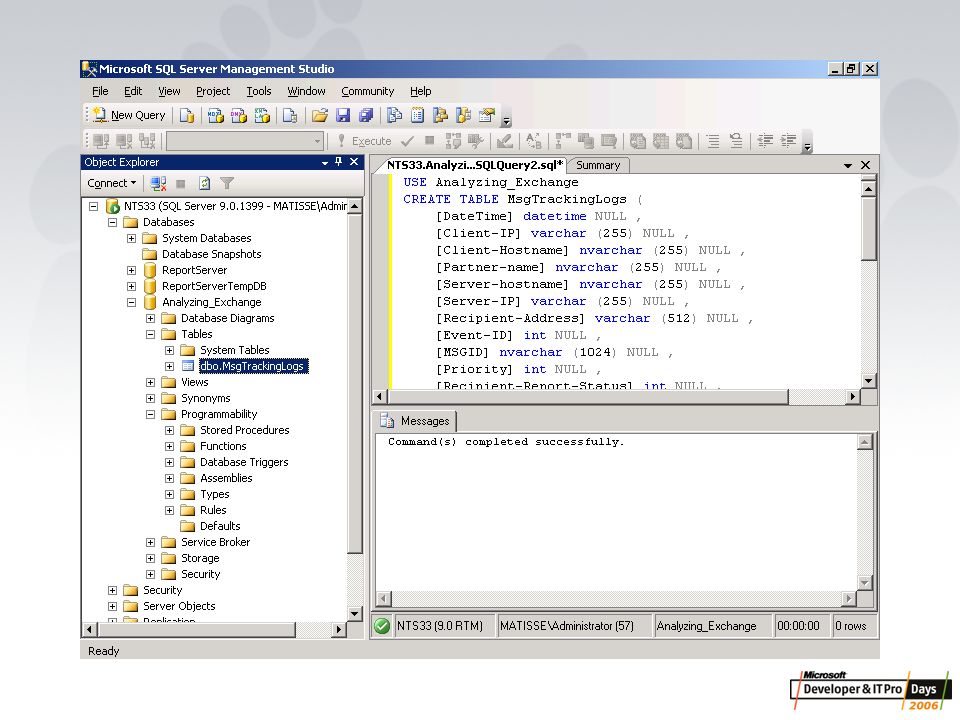Toggle Include Actual Execution Plan
Screen dimensions: 960x720
[x=563, y=141]
